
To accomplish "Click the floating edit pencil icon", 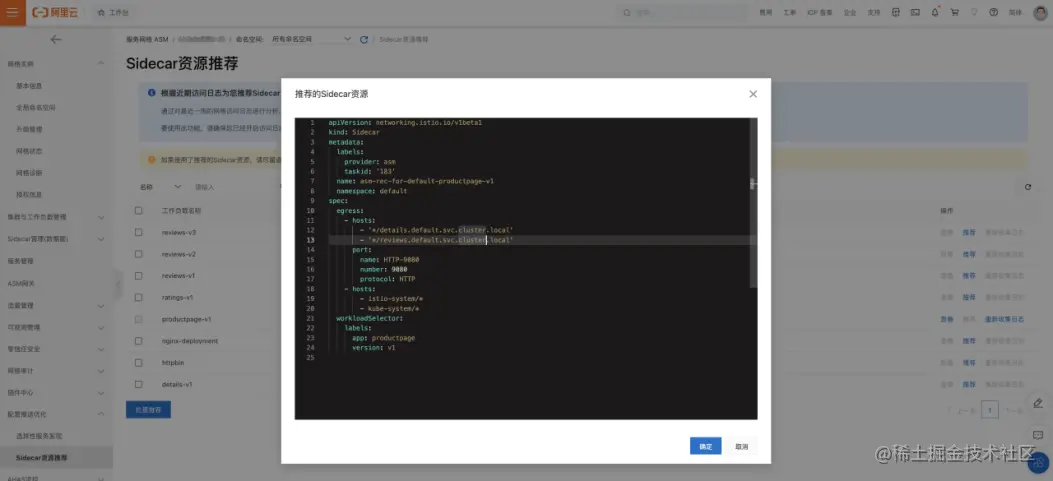I will click(x=1038, y=403).
